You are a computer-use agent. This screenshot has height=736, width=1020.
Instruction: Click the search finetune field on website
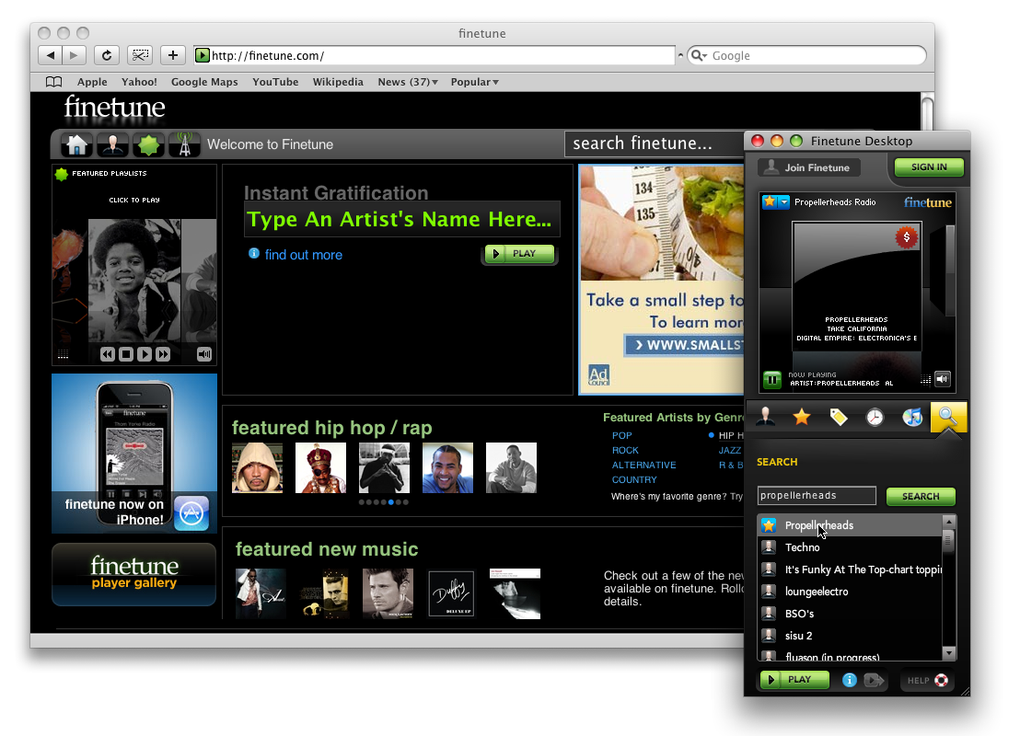654,143
